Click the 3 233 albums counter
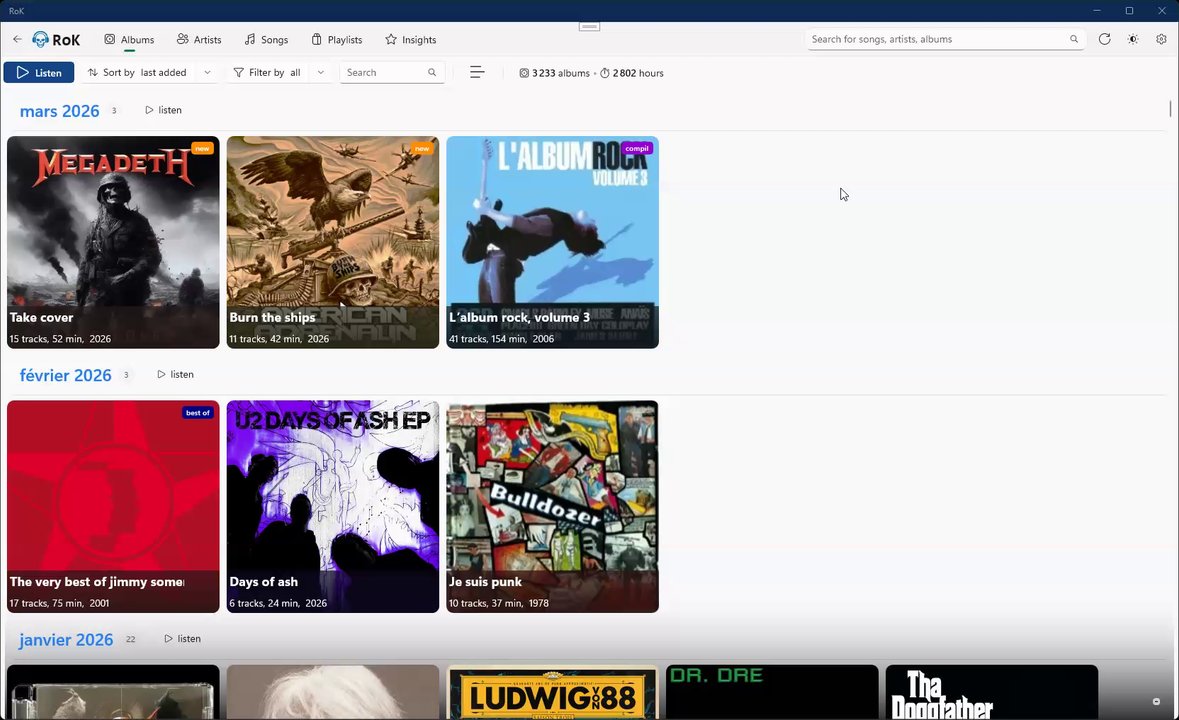1179x720 pixels. pos(554,73)
